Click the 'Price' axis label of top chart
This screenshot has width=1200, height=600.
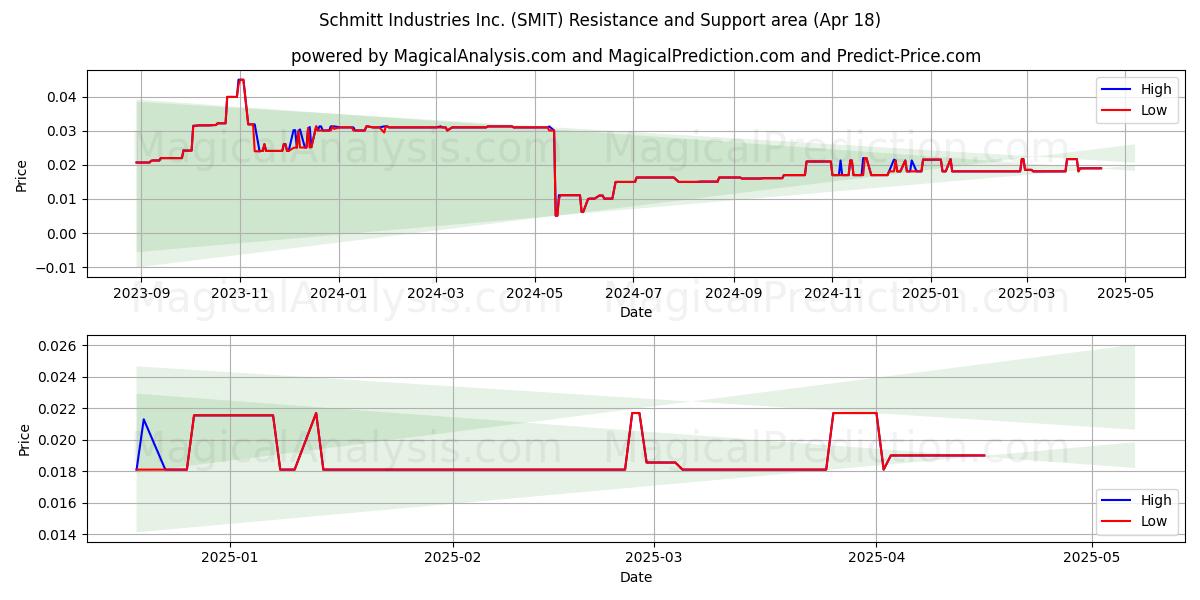(x=22, y=174)
